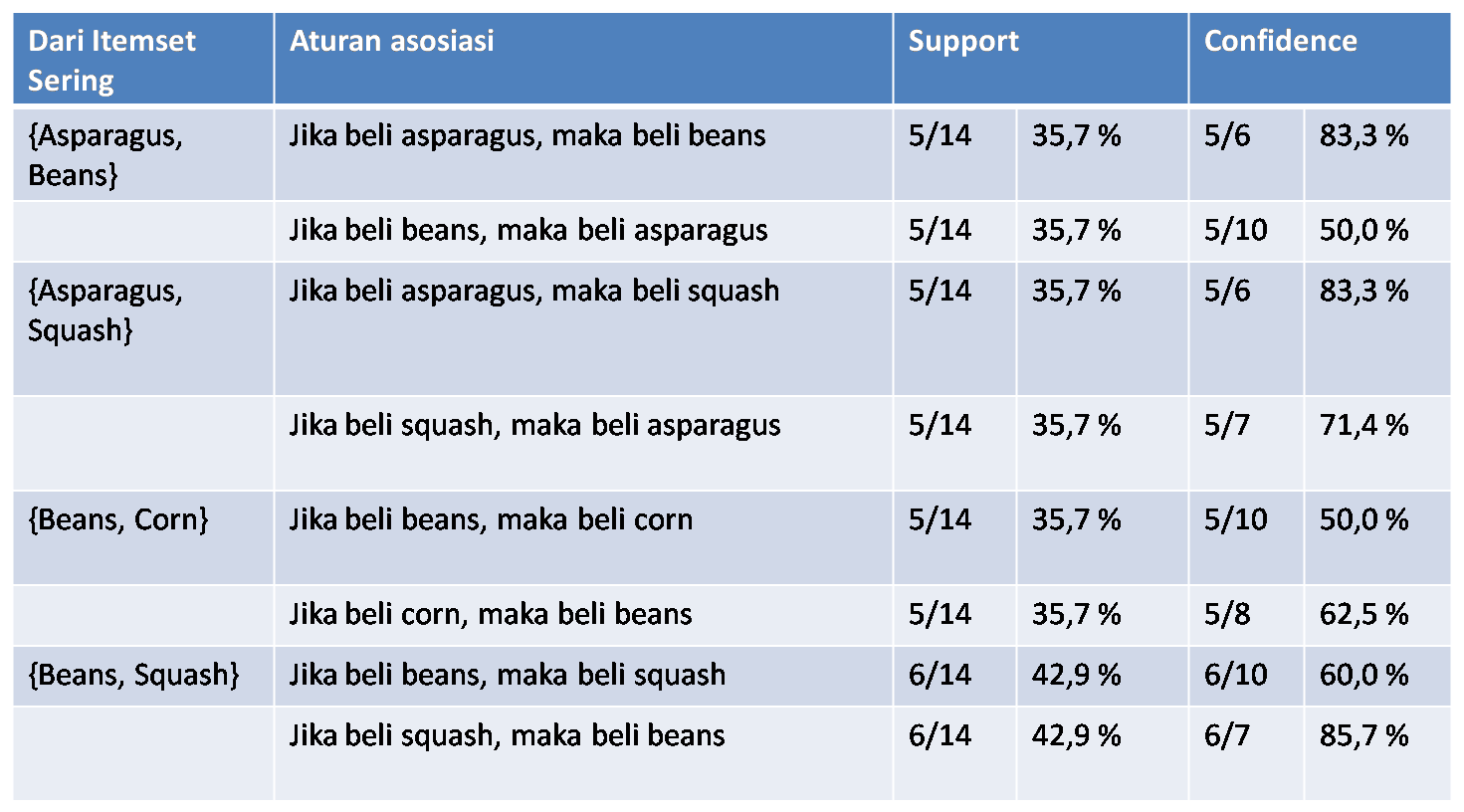Screen dimensions: 1464x812
Task: Select the '{Asparagus, Beans}' itemset cell
Action: (143, 155)
